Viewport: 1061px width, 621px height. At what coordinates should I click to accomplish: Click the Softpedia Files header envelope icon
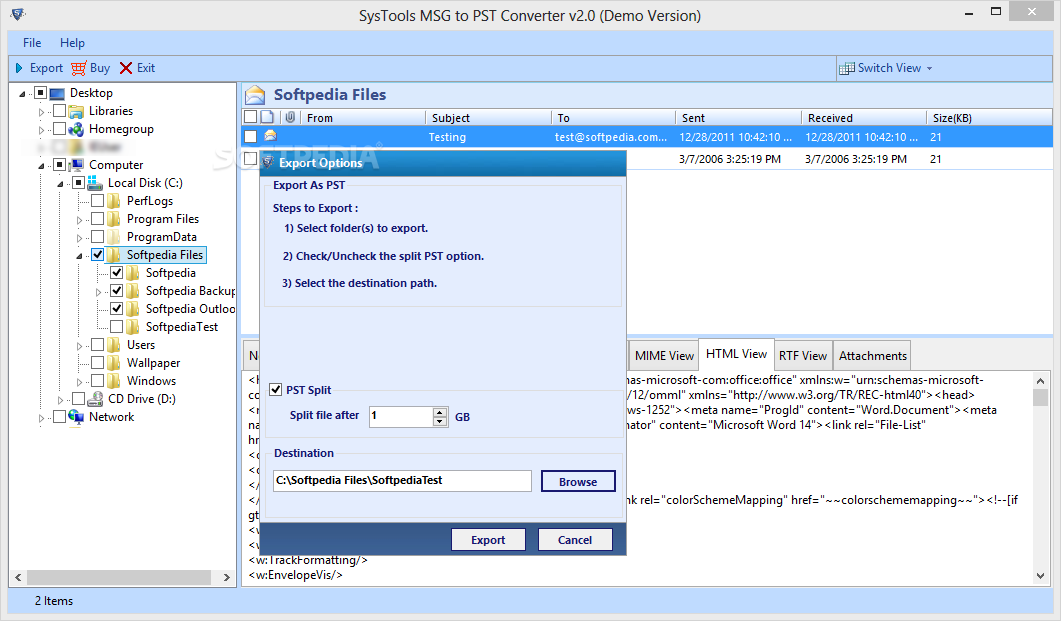pos(255,95)
